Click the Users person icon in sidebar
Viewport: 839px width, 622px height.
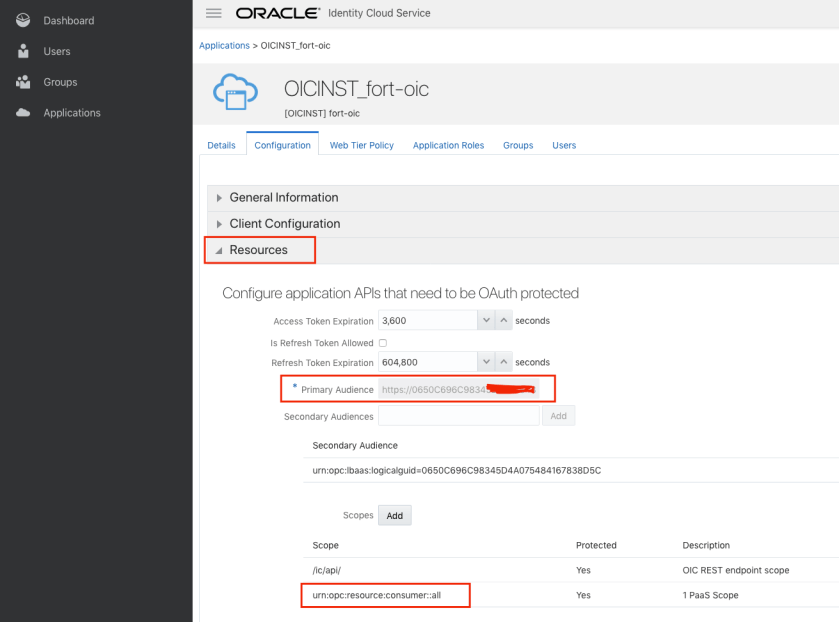pyautogui.click(x=24, y=51)
